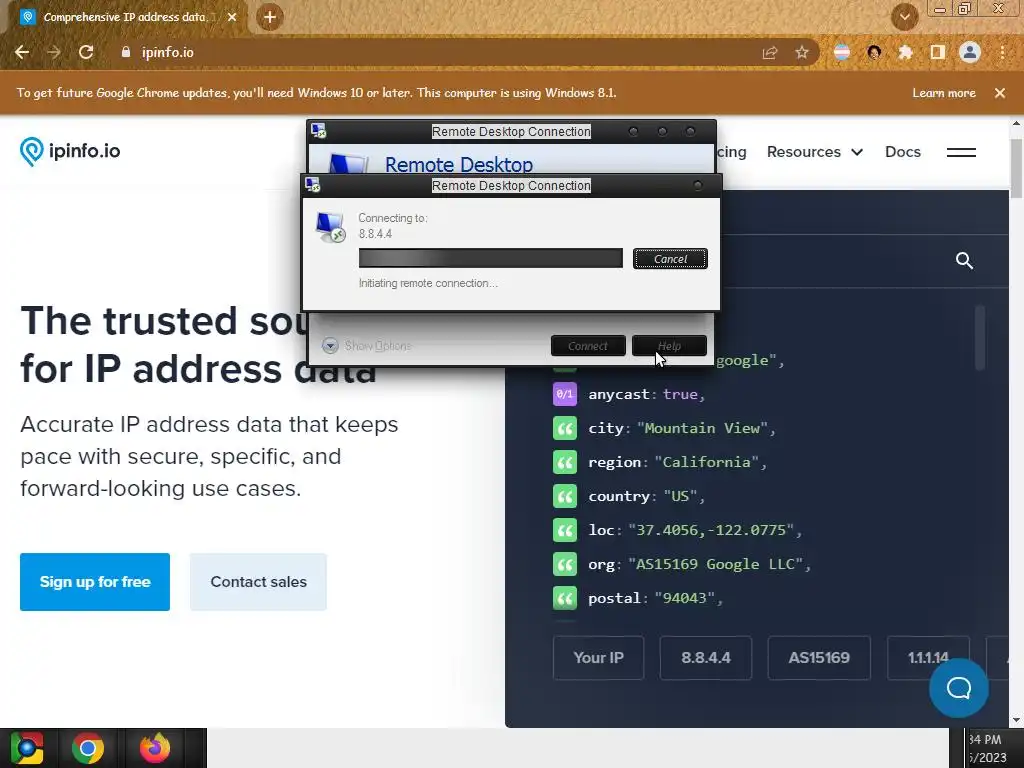Viewport: 1024px width, 768px height.
Task: Expand the Resources dropdown menu
Action: (815, 152)
